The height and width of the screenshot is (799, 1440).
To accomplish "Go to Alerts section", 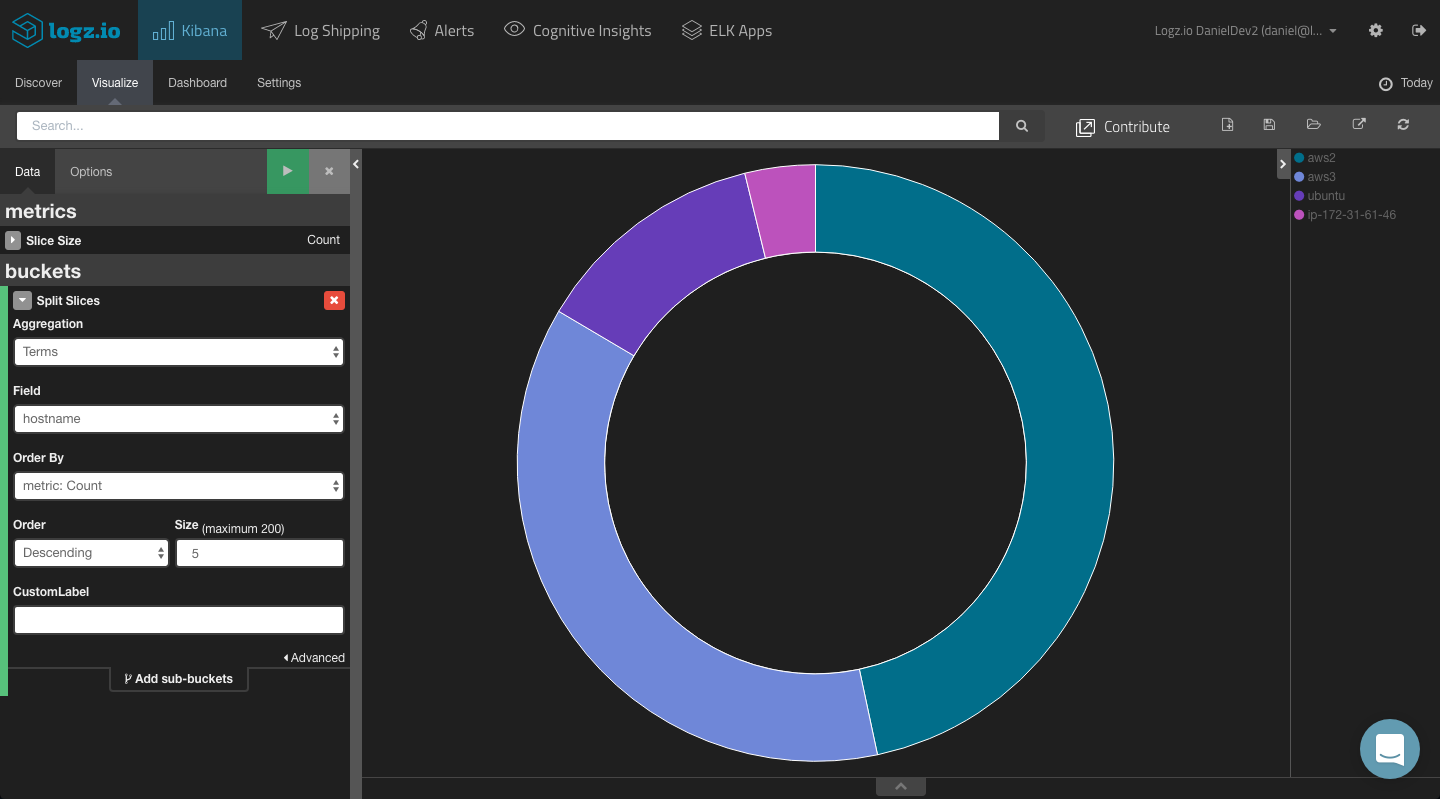I will pos(441,30).
